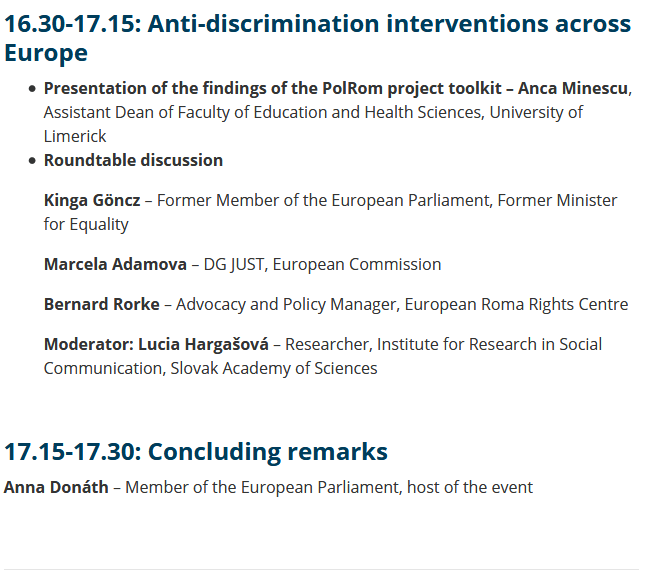
Task: Click the second bullet point marker
Action: pyautogui.click(x=32, y=161)
